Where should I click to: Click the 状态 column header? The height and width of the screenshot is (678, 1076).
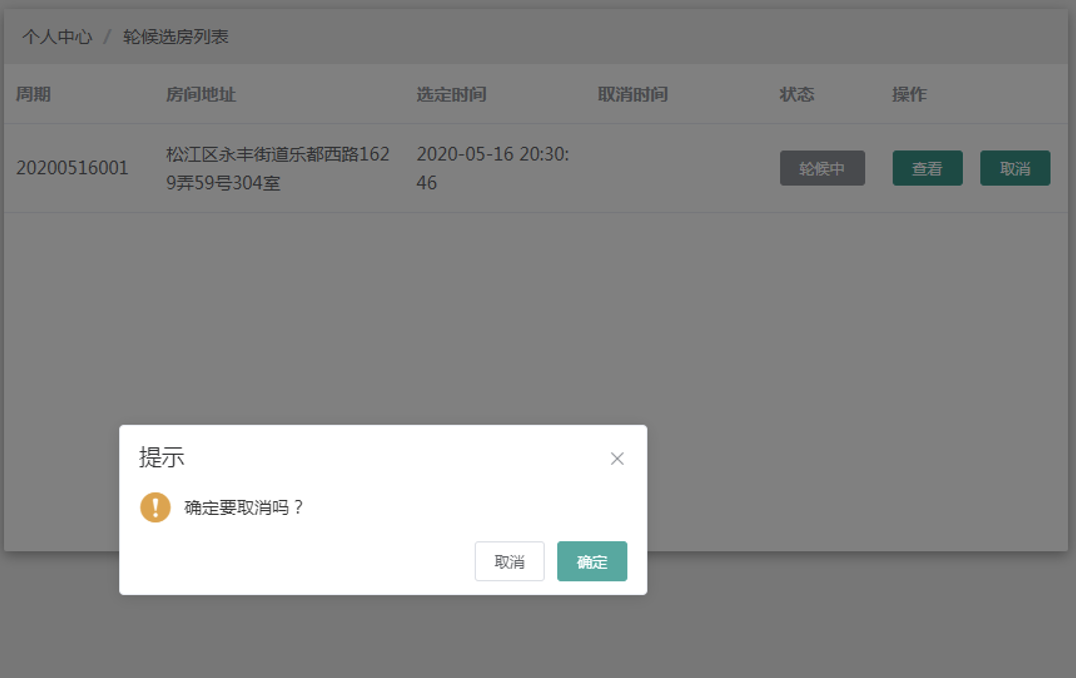coord(797,95)
